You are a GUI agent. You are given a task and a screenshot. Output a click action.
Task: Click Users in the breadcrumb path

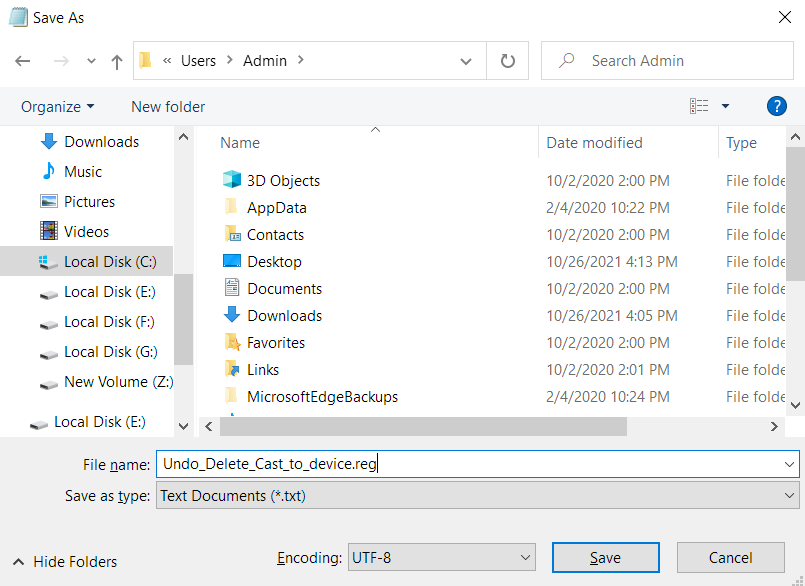[x=198, y=60]
